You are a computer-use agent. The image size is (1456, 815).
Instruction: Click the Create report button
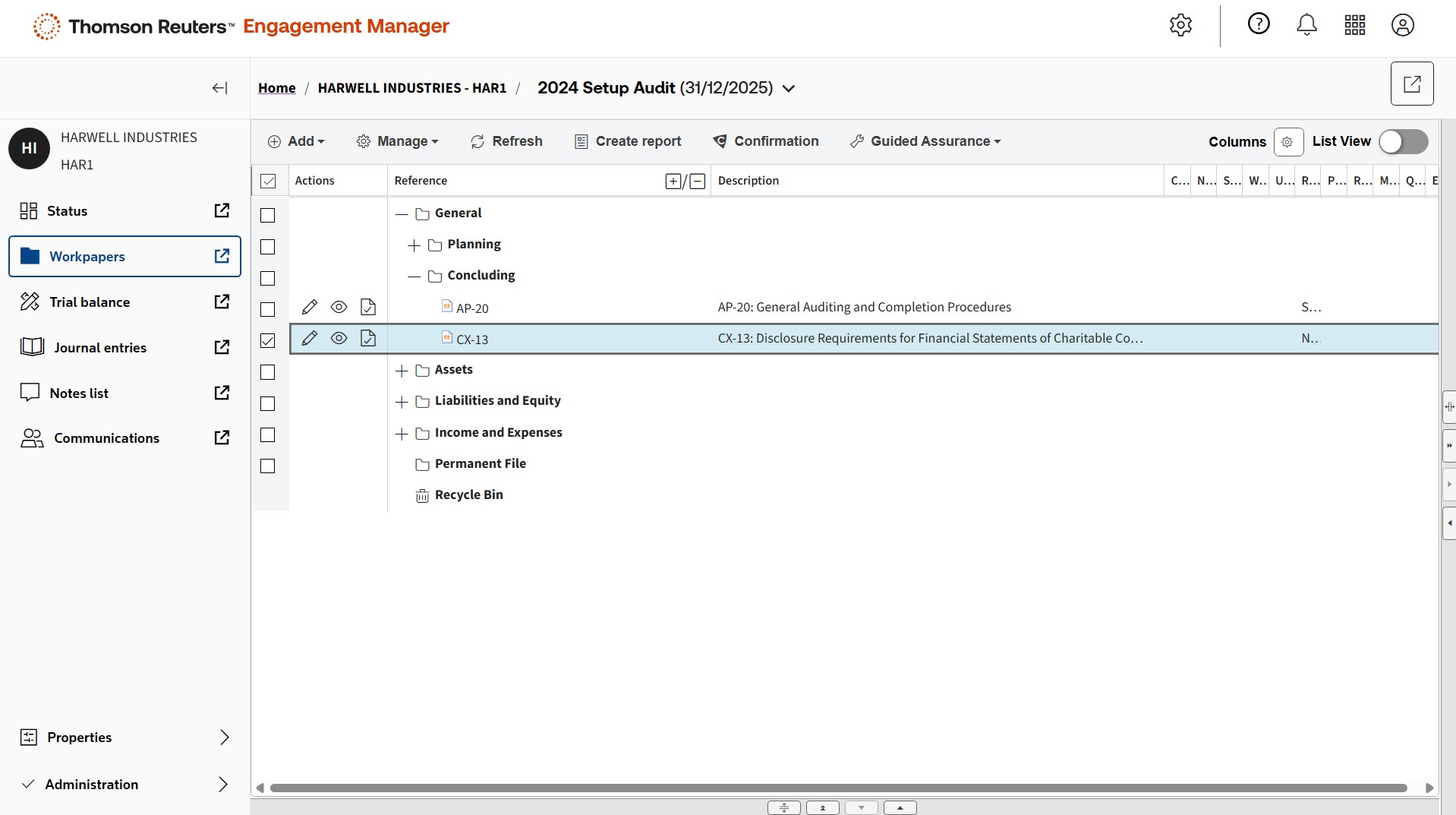click(x=628, y=141)
